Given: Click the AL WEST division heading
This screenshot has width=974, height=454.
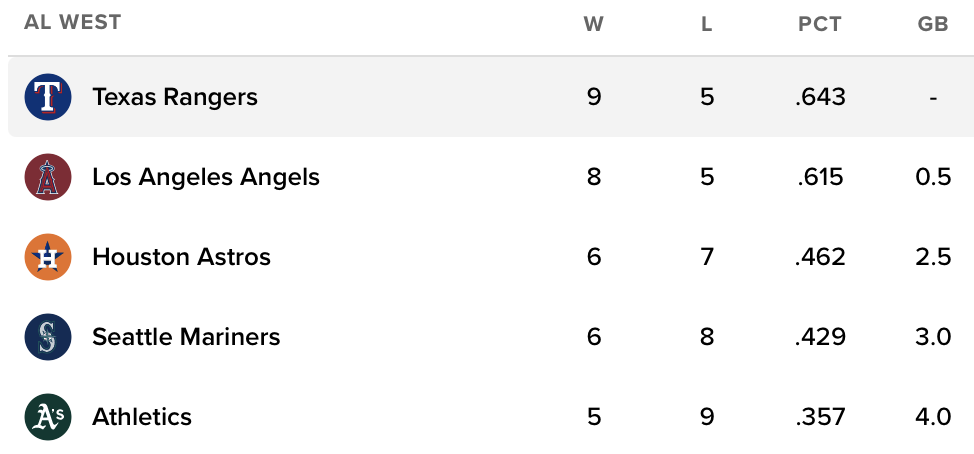Looking at the screenshot, I should [72, 22].
